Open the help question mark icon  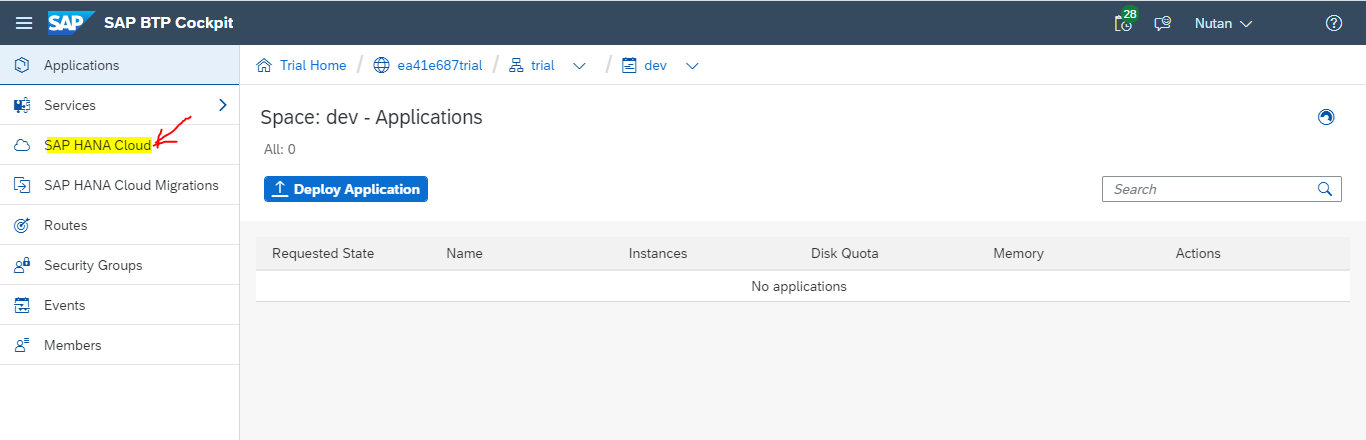pos(1333,23)
